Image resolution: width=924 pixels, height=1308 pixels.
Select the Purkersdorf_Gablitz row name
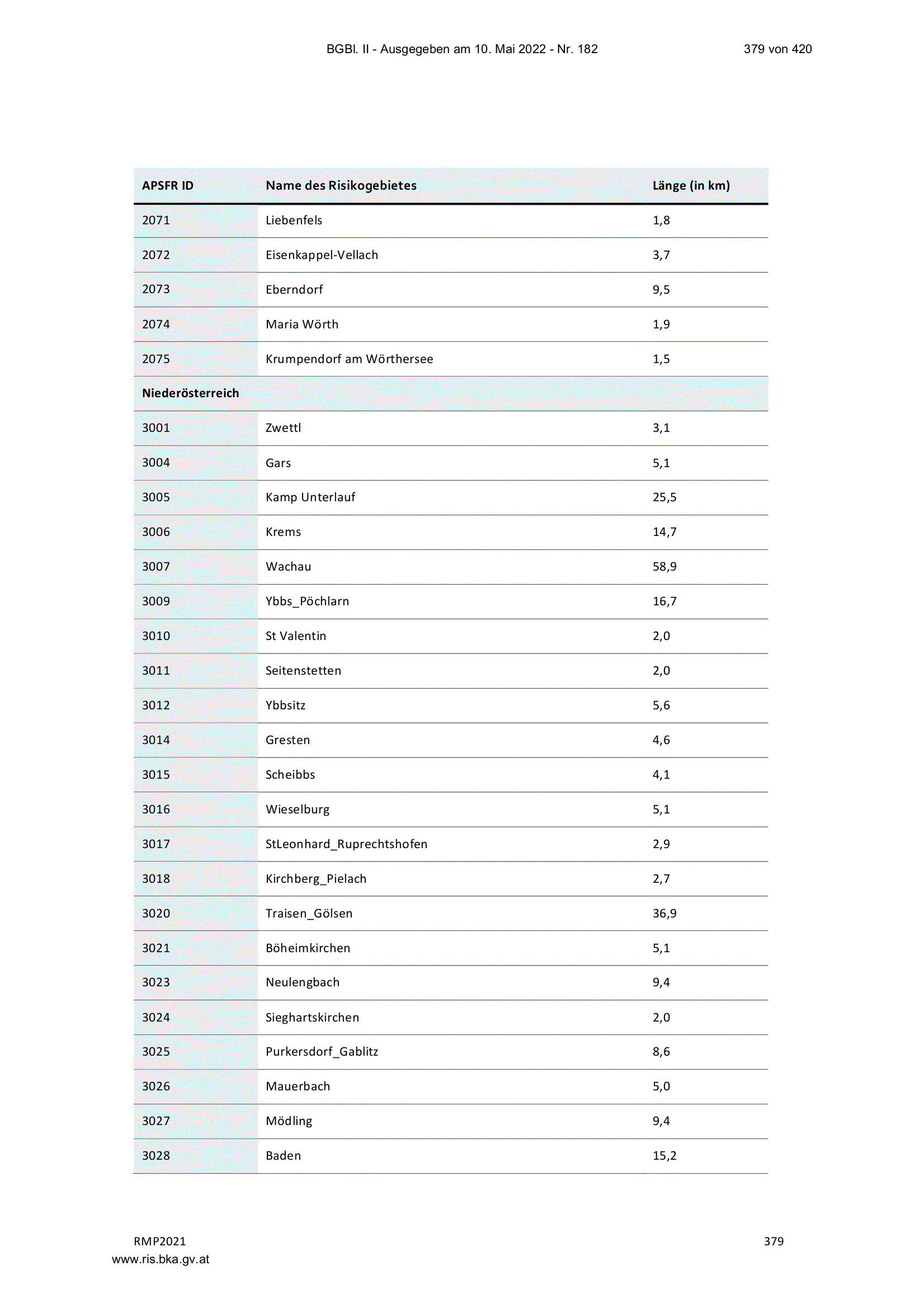point(321,1052)
